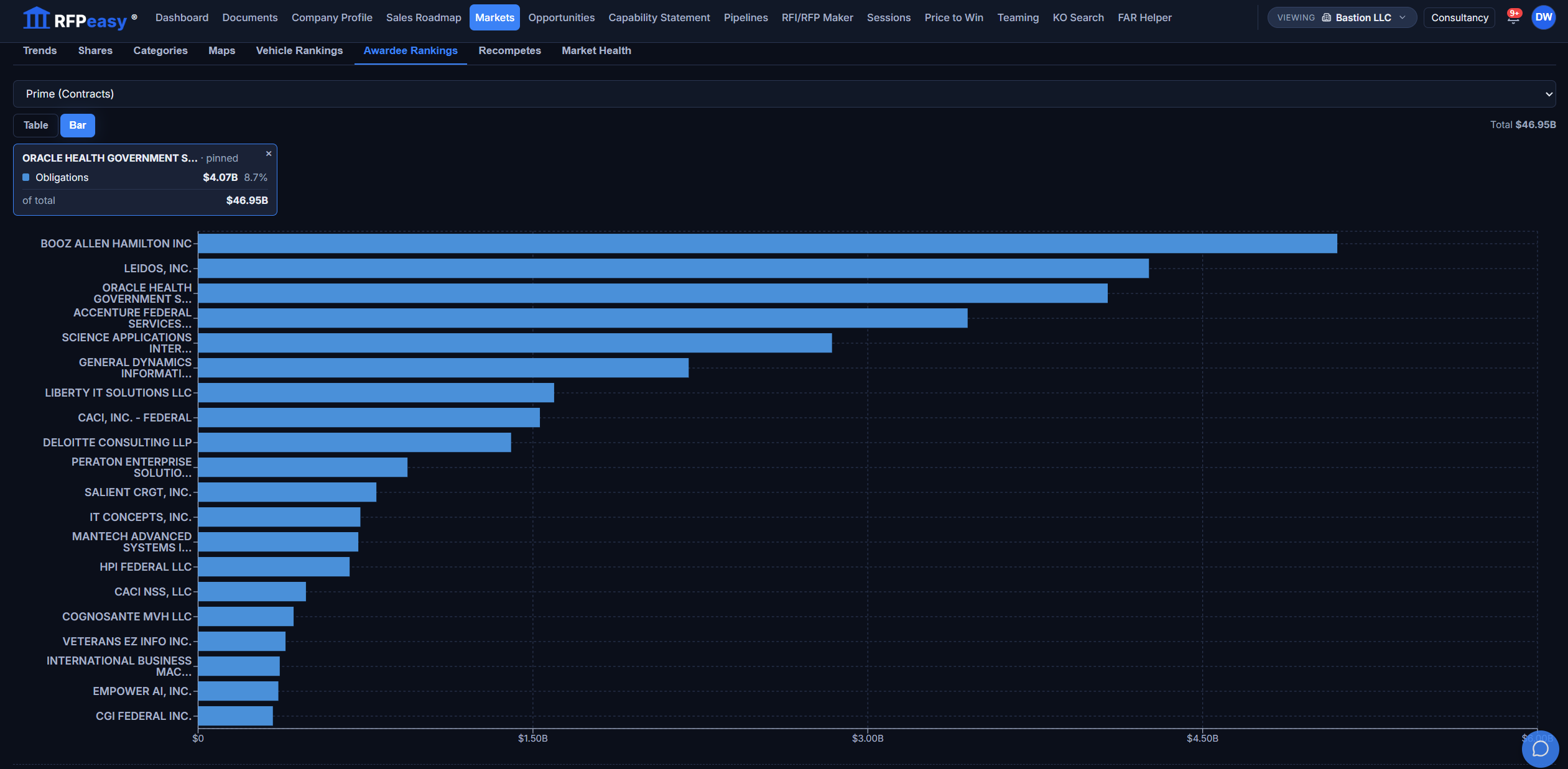Open the Bastion LLC viewing selector
1568x769 pixels.
[1342, 17]
